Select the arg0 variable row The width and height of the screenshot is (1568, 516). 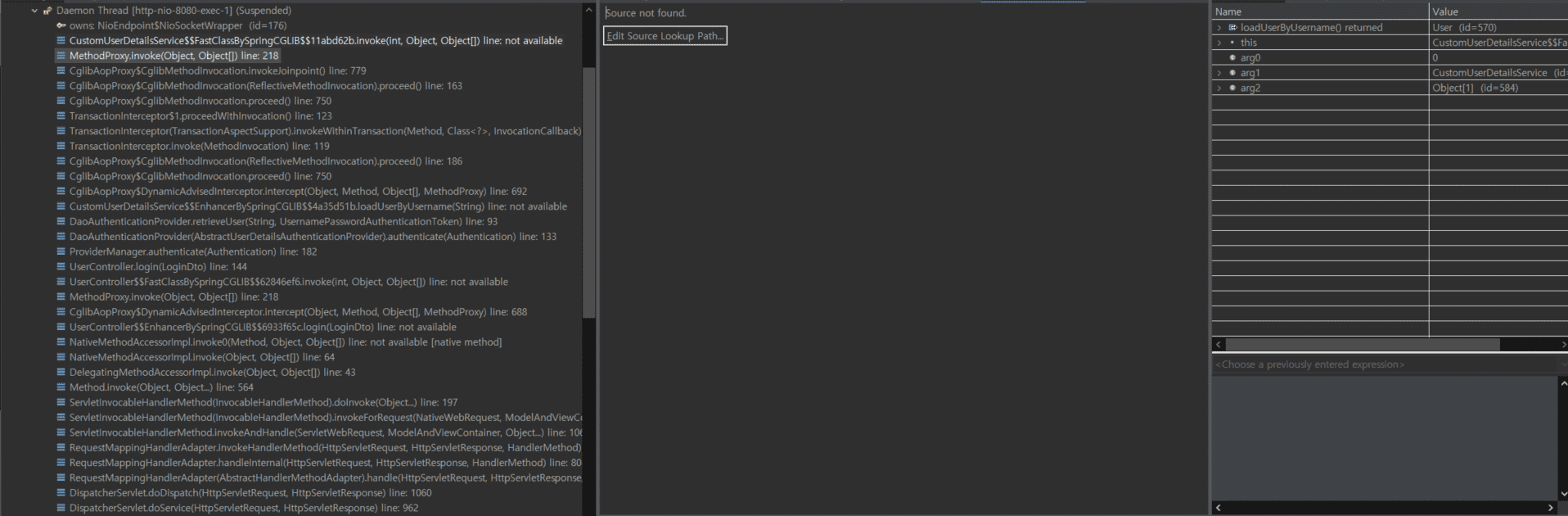click(1390, 58)
